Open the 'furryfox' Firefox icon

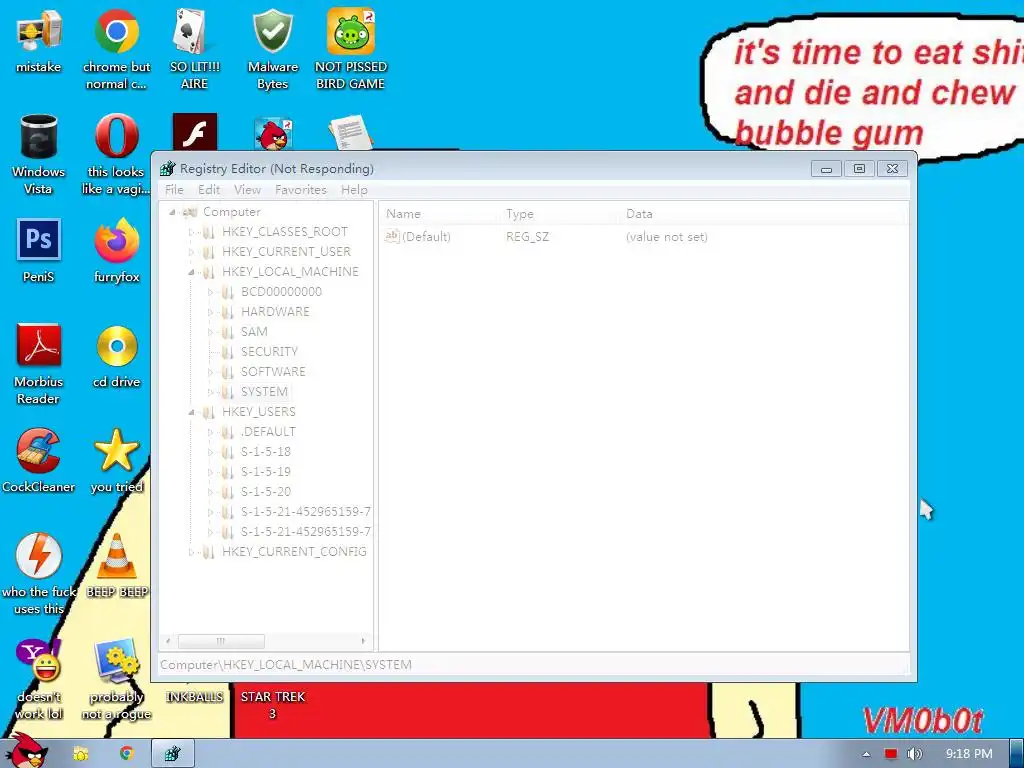point(116,250)
